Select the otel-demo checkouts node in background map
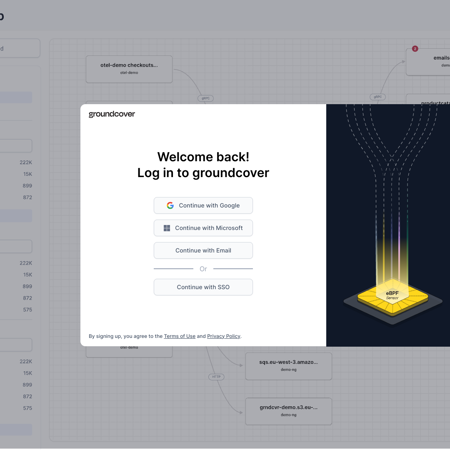 129,69
